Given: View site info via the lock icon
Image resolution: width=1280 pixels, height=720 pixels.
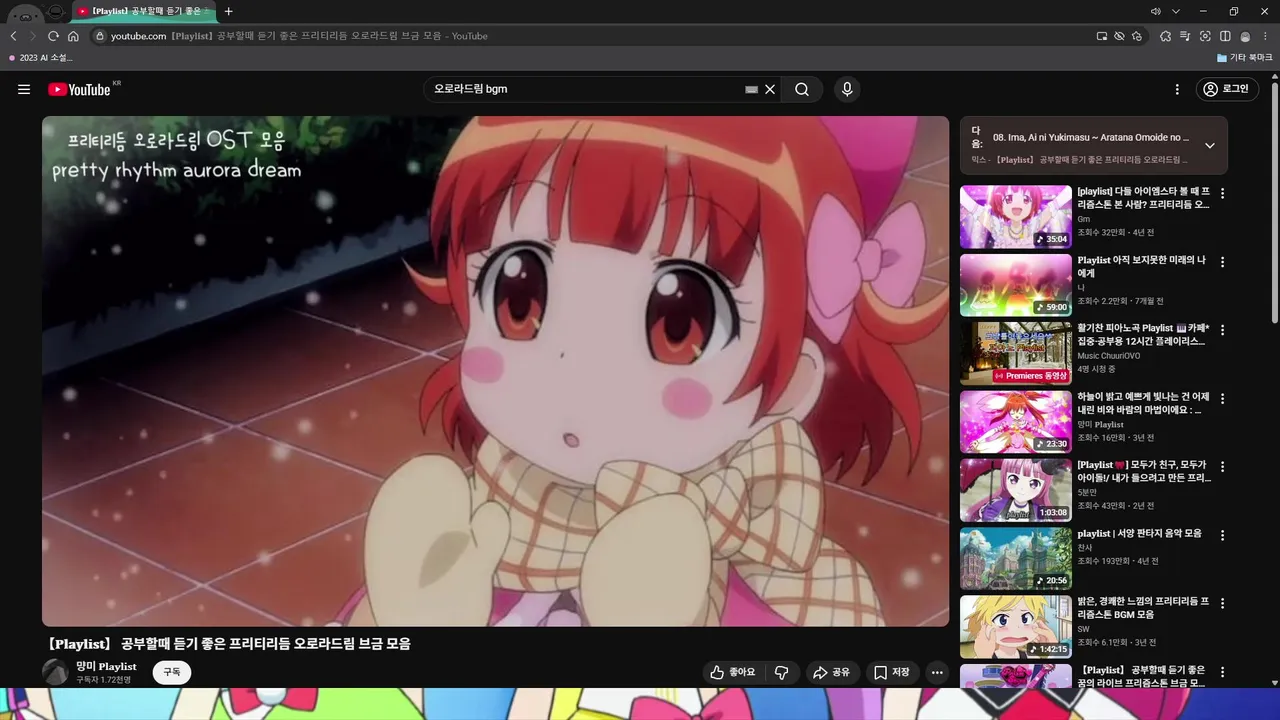Looking at the screenshot, I should pyautogui.click(x=99, y=36).
